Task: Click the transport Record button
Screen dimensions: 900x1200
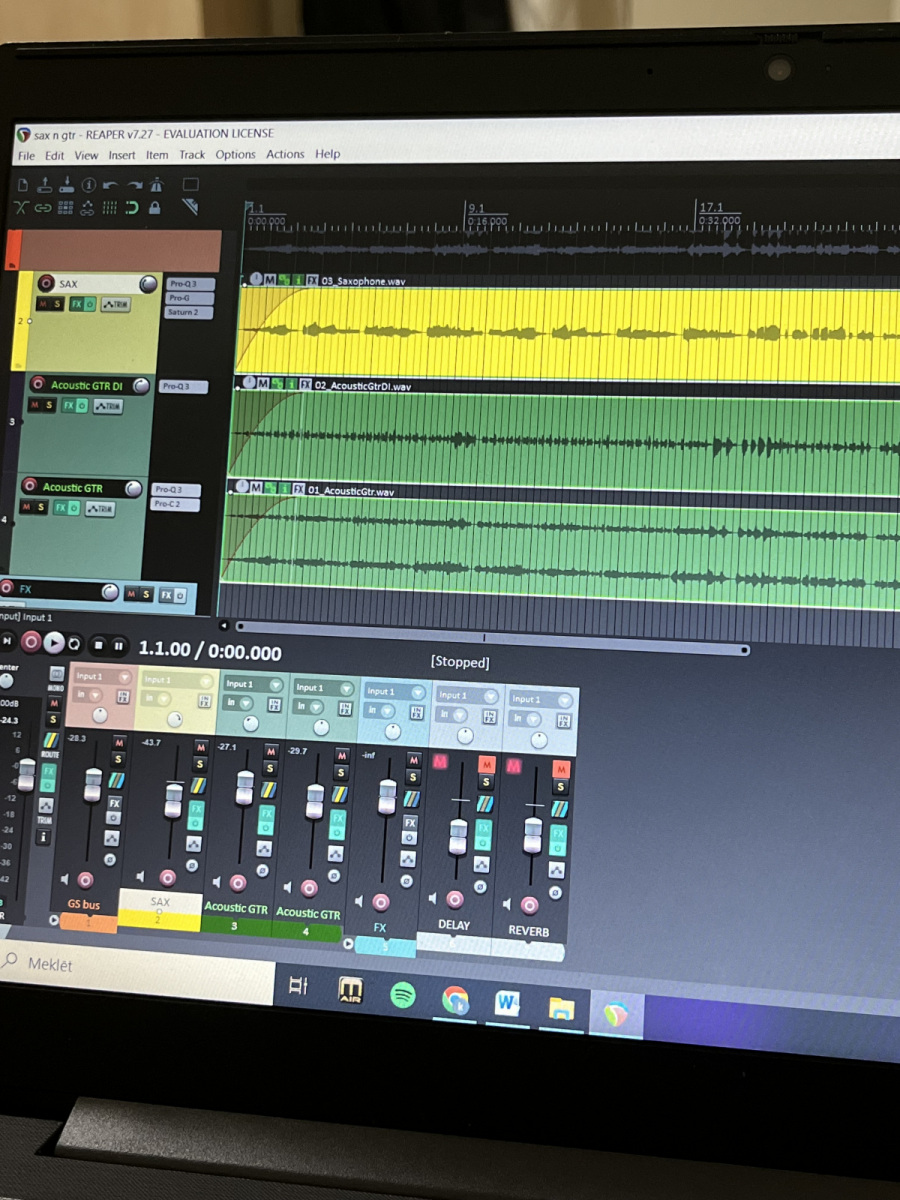Action: (x=31, y=642)
